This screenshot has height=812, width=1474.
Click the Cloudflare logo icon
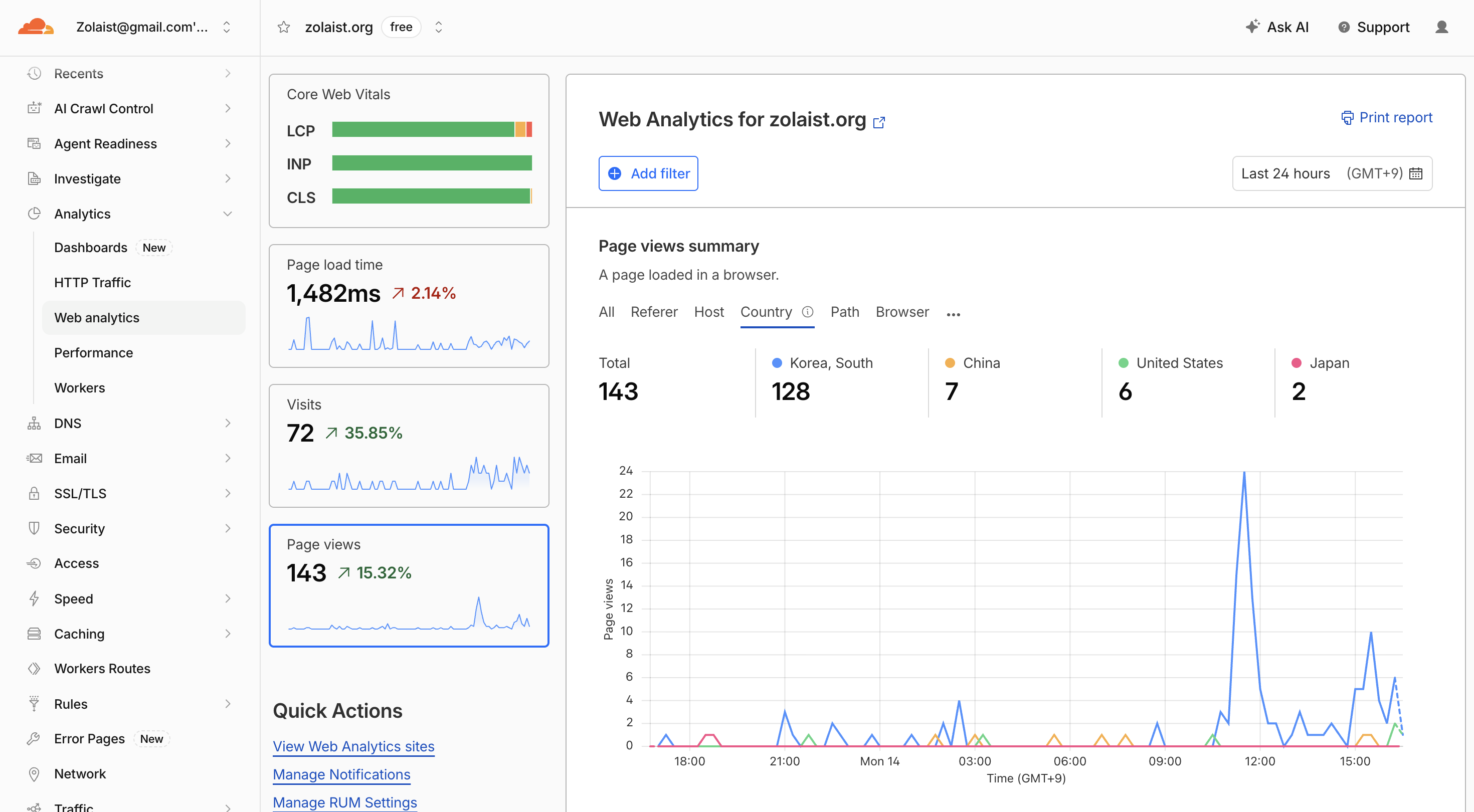pos(36,27)
